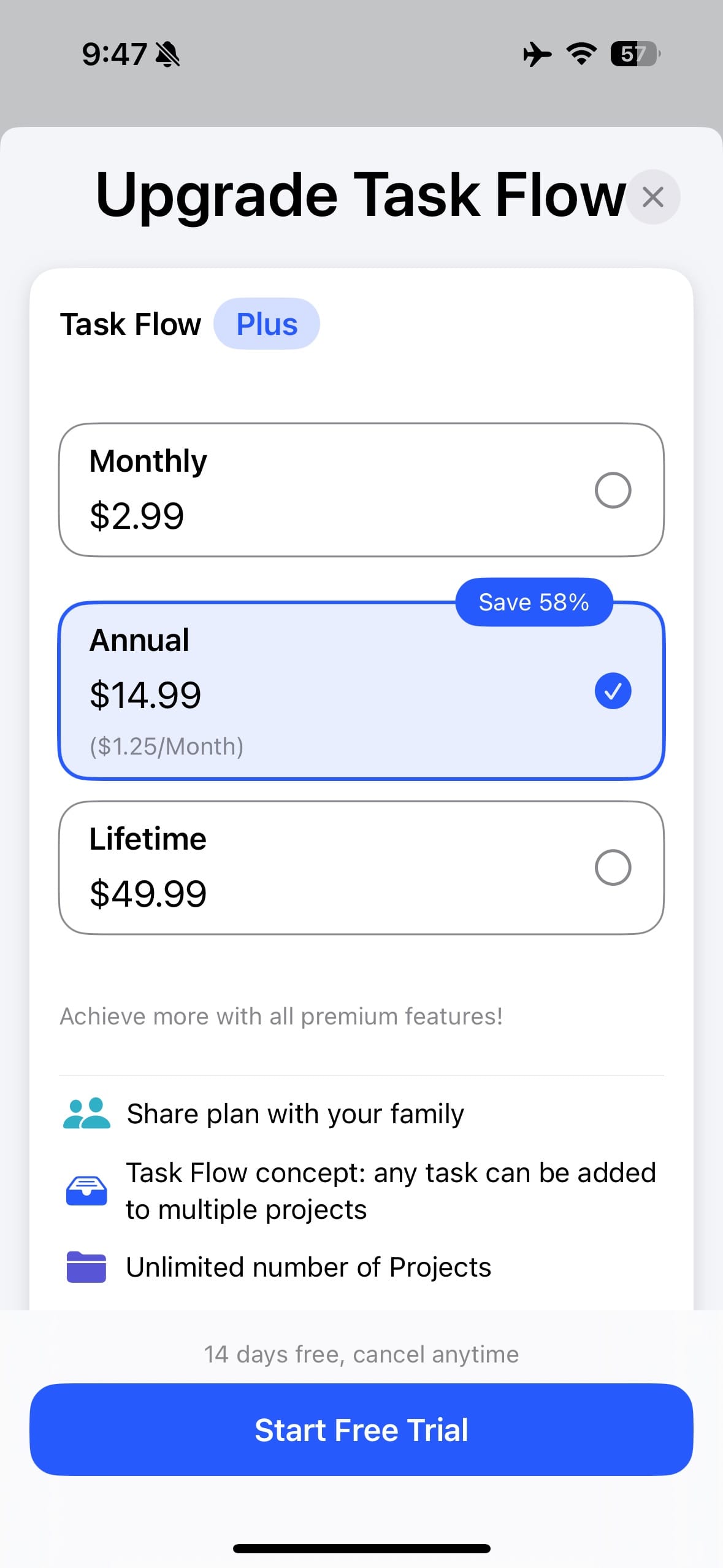The height and width of the screenshot is (1568, 723).
Task: Tap the blue inbox tray icon
Action: 86,1191
